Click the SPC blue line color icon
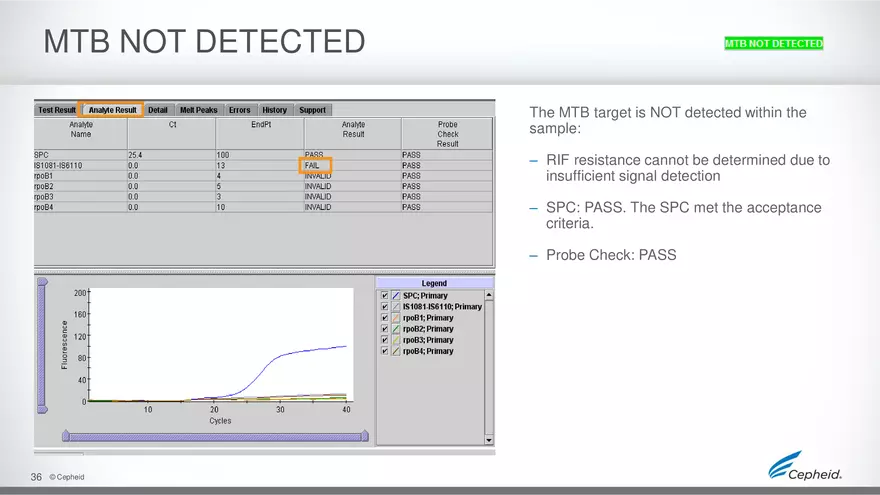 (396, 296)
